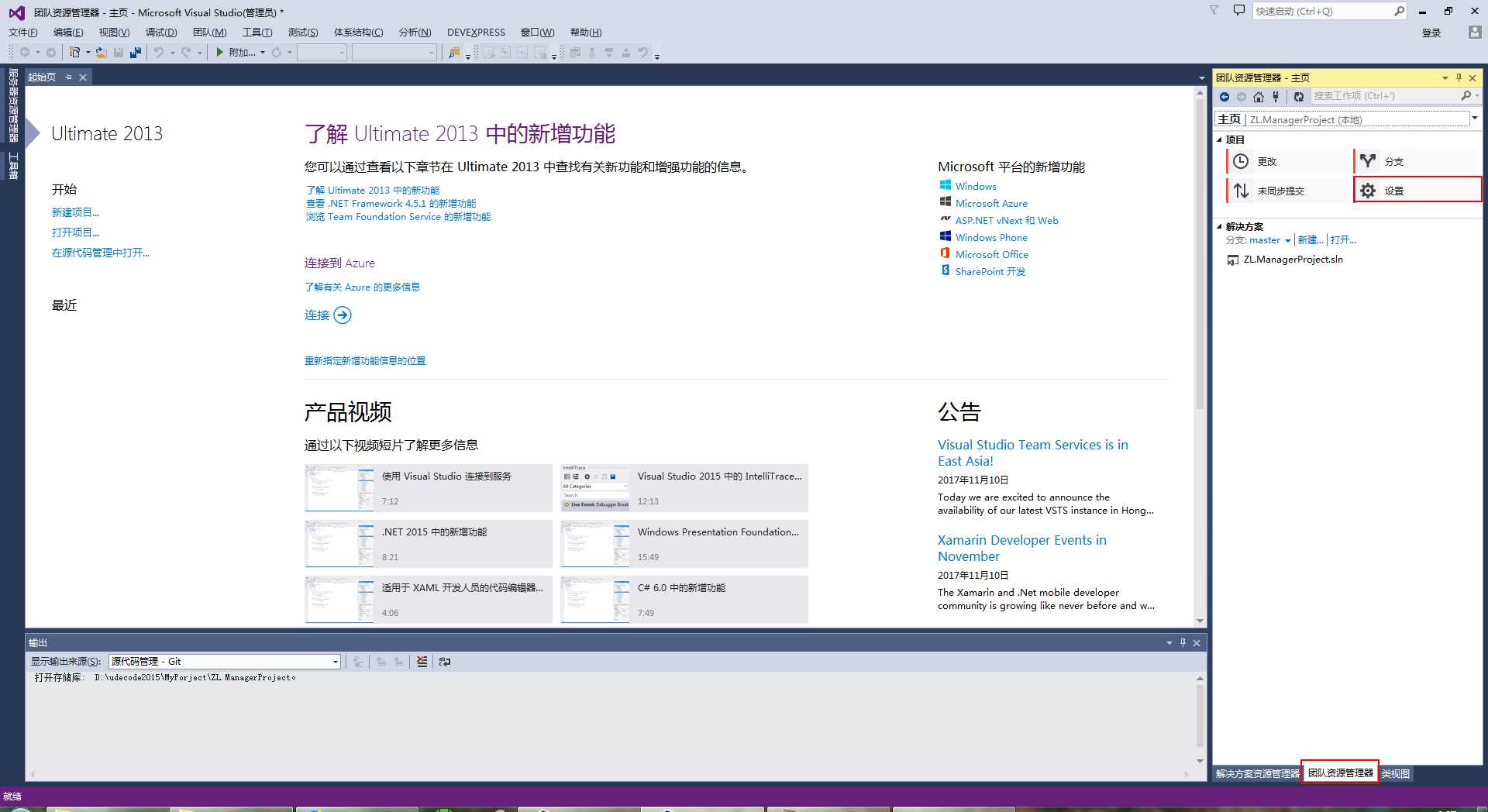The height and width of the screenshot is (812, 1488).
Task: Refresh the Team Explorer panel
Action: [x=1299, y=97]
